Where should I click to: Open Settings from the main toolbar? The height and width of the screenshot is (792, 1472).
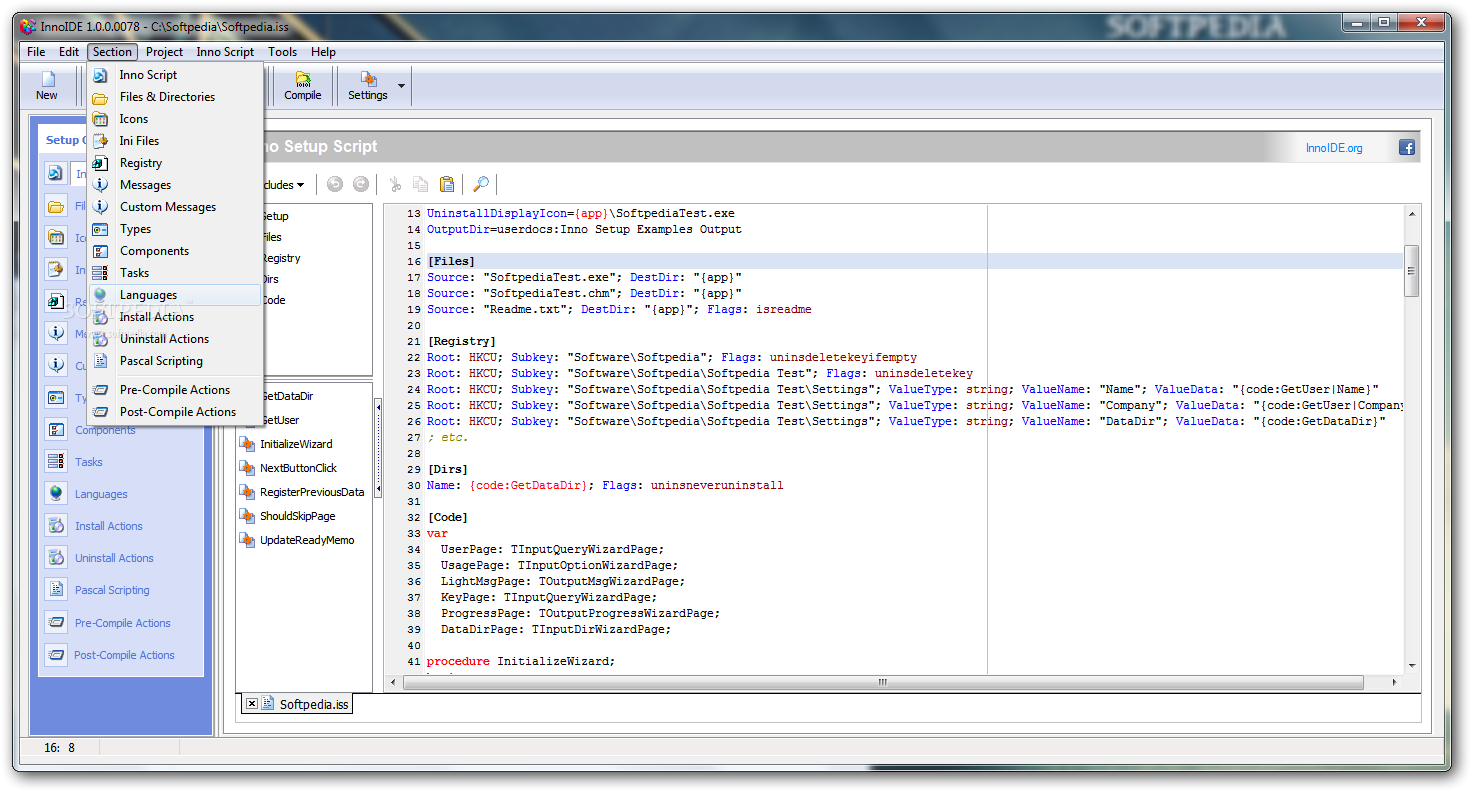367,86
